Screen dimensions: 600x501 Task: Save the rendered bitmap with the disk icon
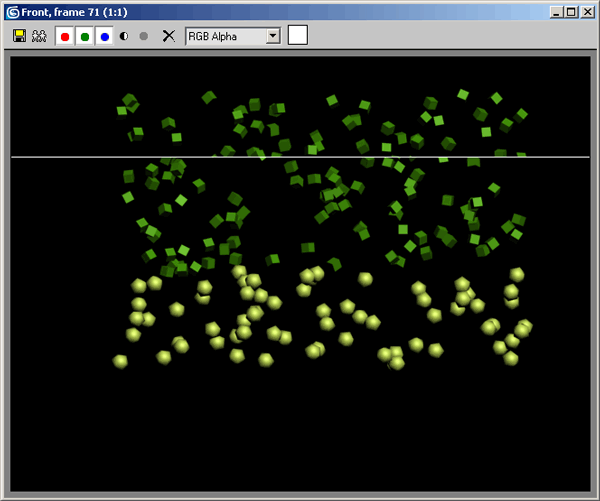(20, 36)
